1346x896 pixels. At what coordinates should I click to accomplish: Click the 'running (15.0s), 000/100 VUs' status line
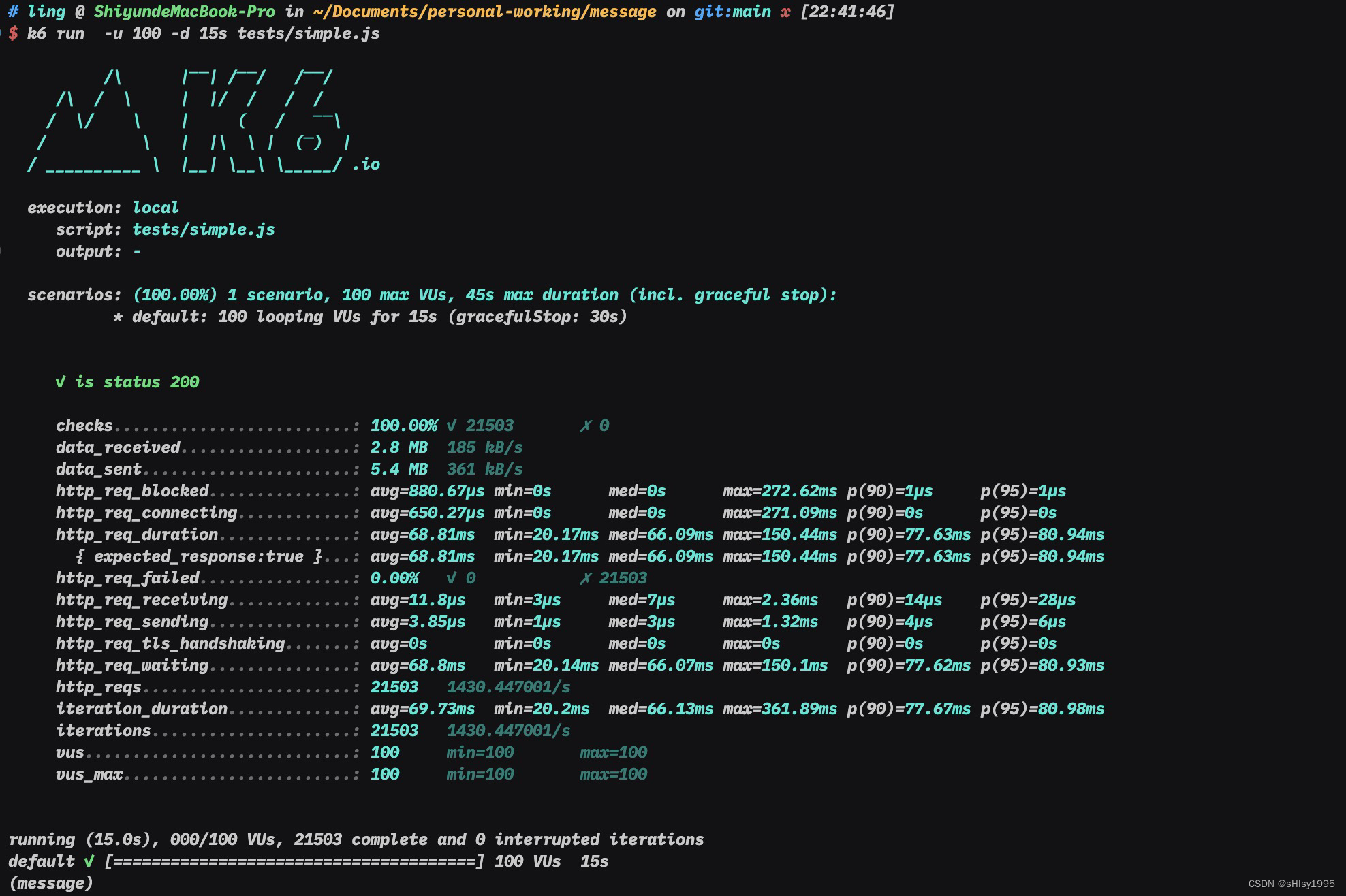tap(356, 839)
